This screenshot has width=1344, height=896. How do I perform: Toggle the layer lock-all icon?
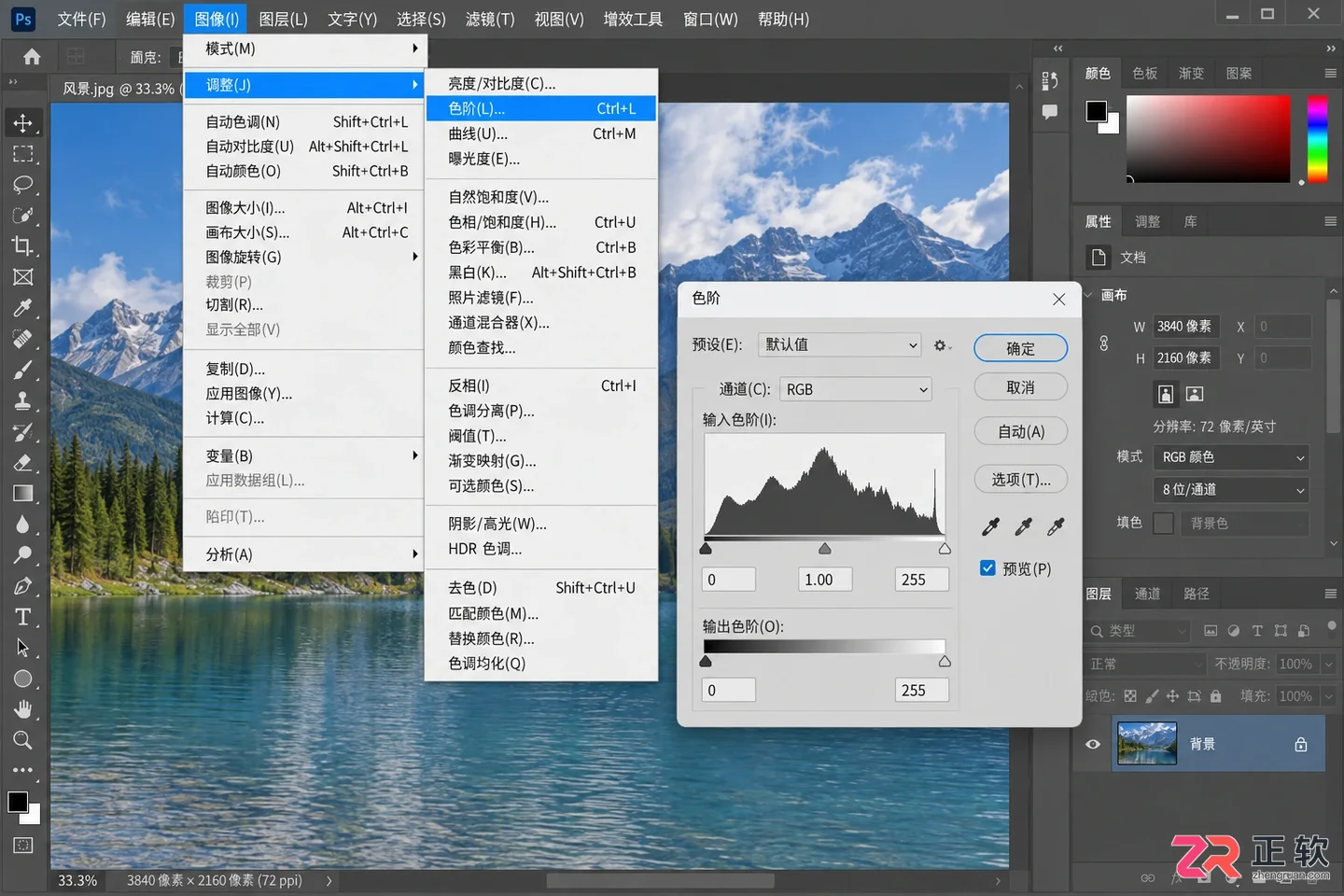pos(1215,696)
